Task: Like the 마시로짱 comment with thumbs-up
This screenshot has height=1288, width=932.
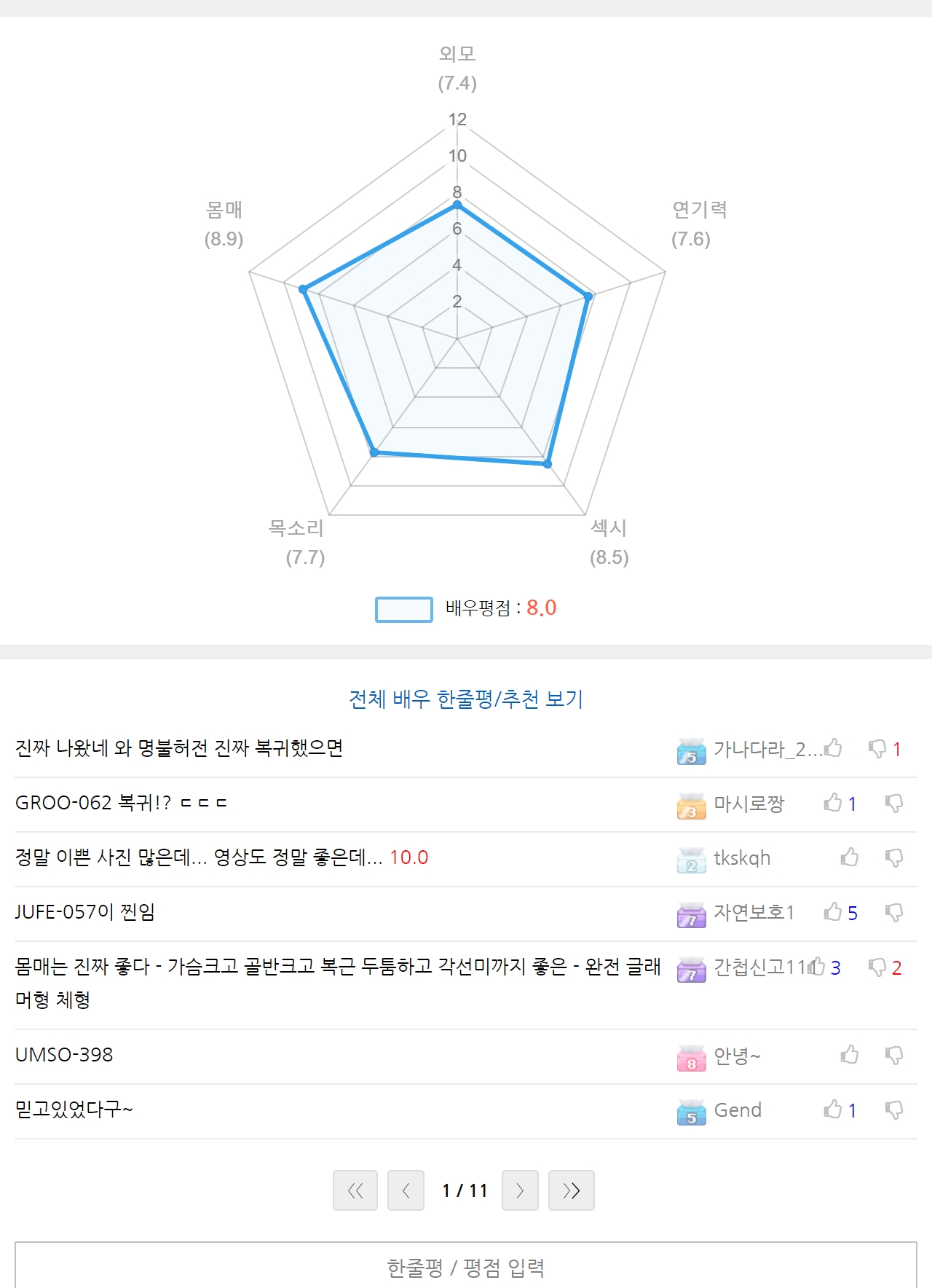Action: 832,803
